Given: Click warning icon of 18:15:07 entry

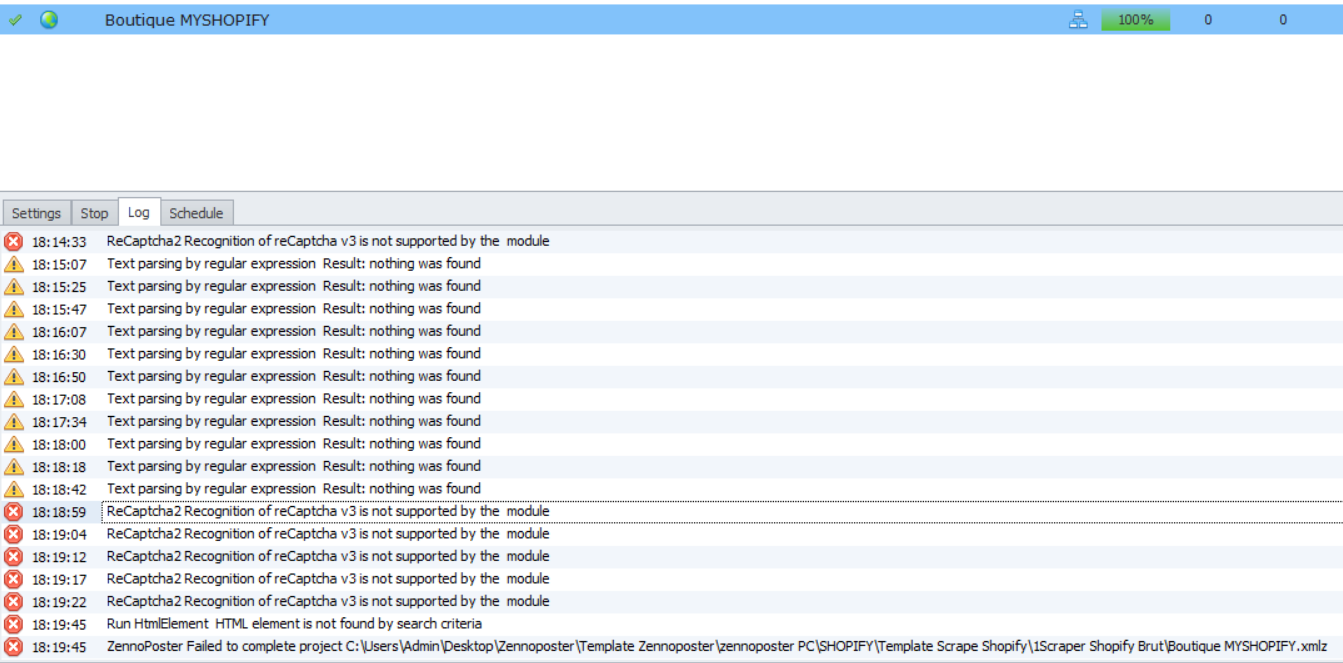Looking at the screenshot, I should tap(13, 264).
